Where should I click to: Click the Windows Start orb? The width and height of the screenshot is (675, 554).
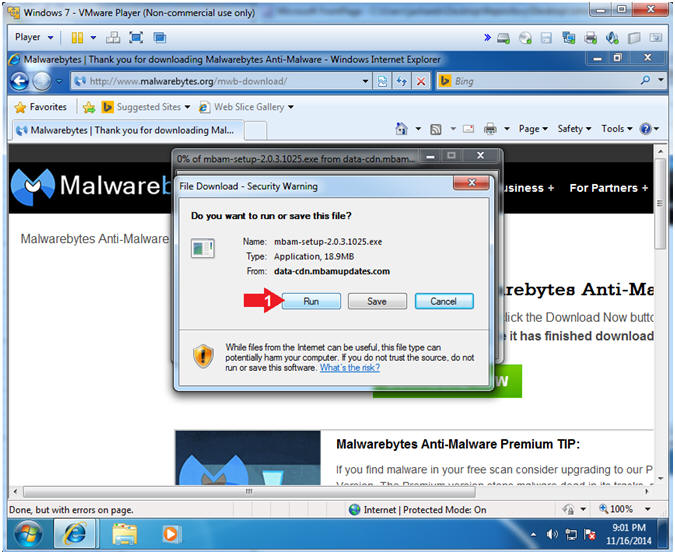coord(28,534)
